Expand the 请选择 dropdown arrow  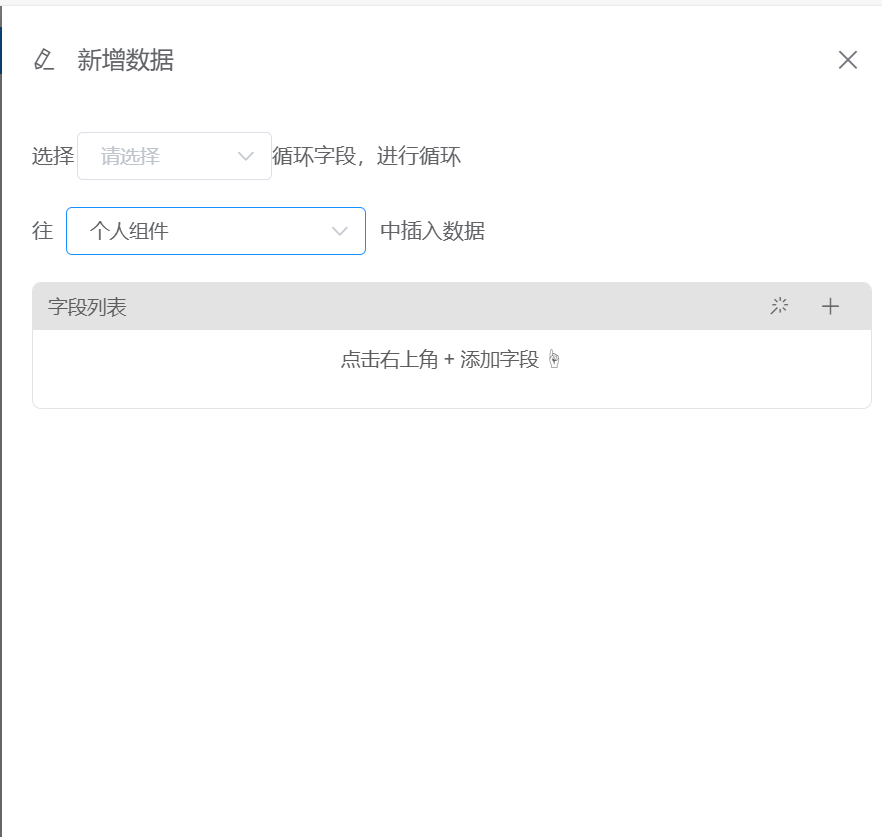coord(246,156)
